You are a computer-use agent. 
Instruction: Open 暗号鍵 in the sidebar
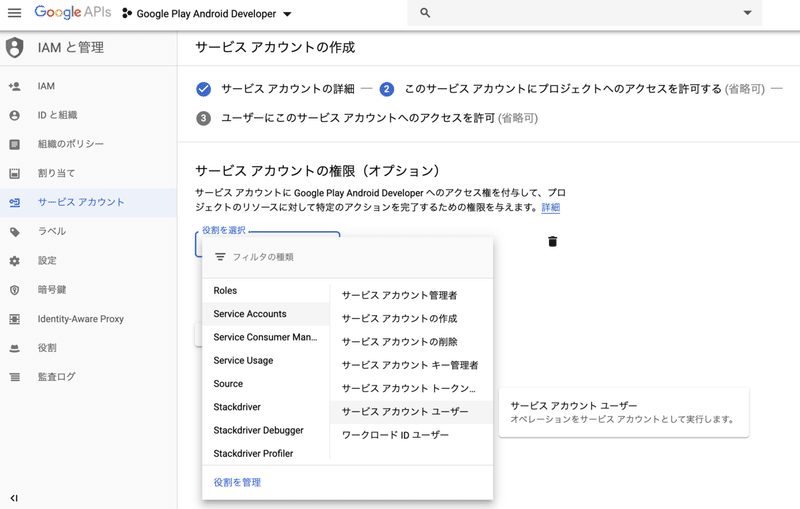pyautogui.click(x=88, y=290)
